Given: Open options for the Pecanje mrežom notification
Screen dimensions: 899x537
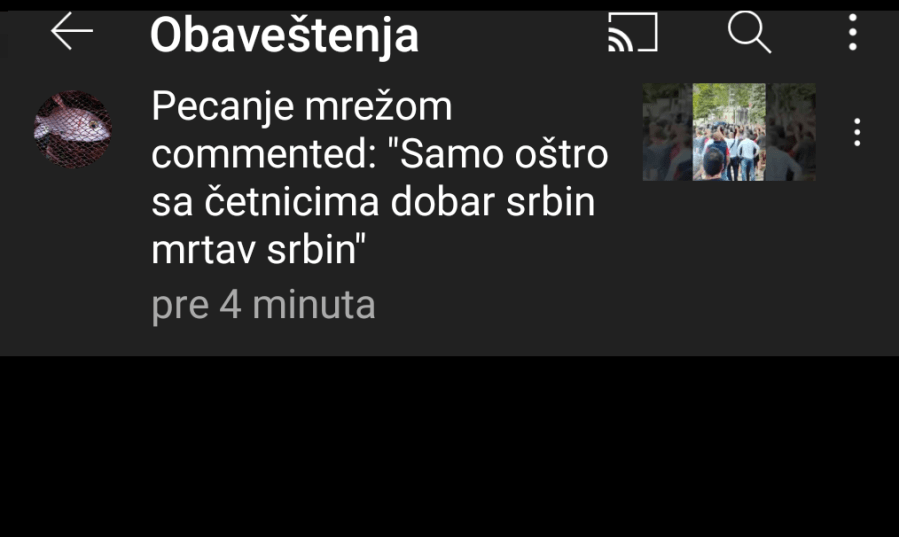Looking at the screenshot, I should [x=857, y=132].
